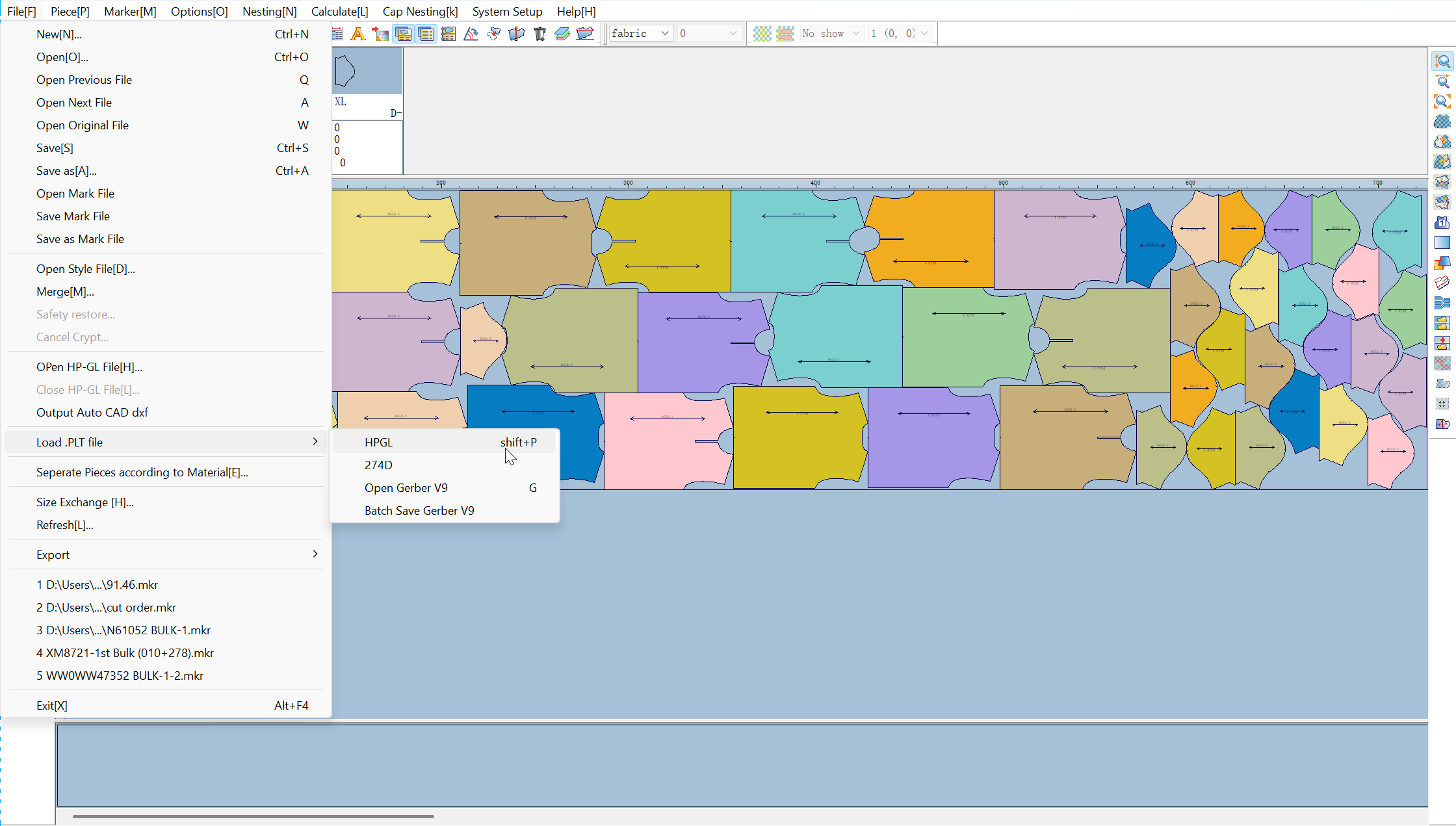This screenshot has height=826, width=1456.
Task: Click the bottom horizontal scrollbar
Action: (253, 816)
